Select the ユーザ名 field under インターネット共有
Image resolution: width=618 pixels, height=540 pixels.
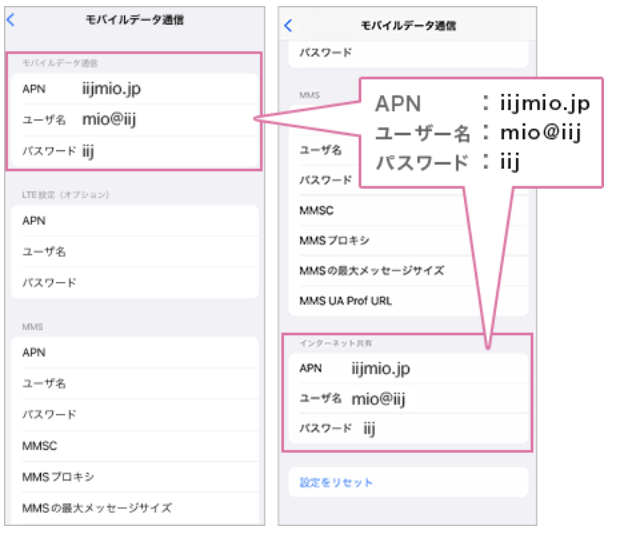408,399
